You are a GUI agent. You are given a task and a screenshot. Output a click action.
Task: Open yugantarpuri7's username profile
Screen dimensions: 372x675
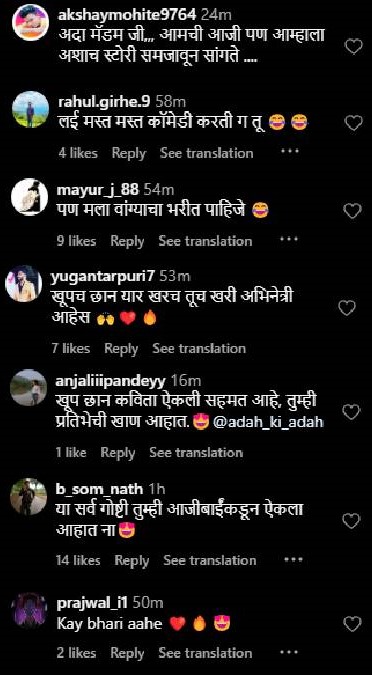click(x=102, y=277)
